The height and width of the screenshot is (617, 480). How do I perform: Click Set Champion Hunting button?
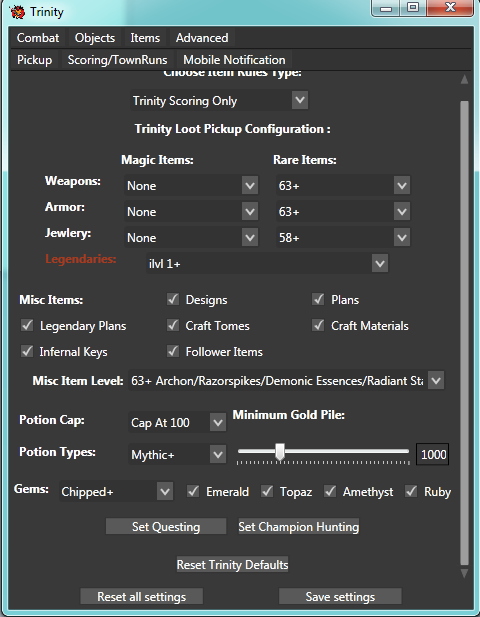point(299,526)
